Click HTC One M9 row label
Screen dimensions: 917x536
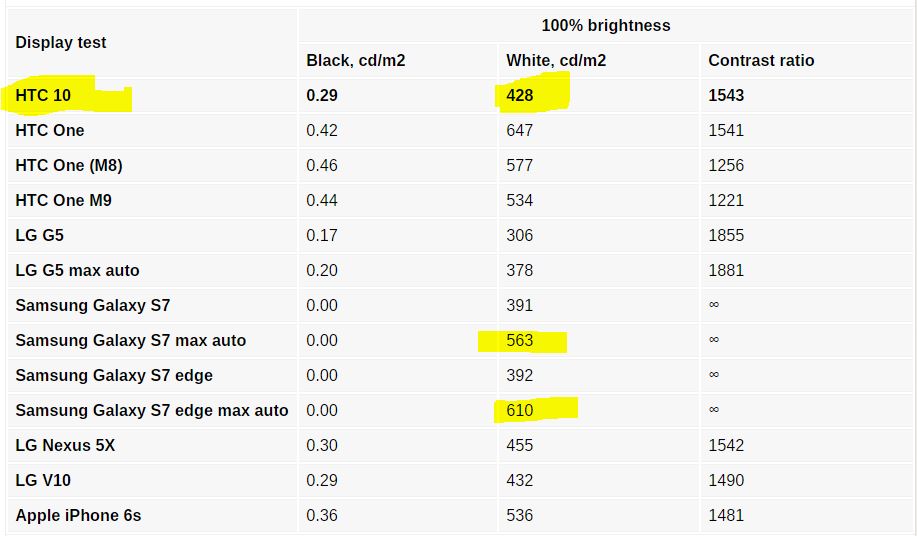(x=63, y=201)
